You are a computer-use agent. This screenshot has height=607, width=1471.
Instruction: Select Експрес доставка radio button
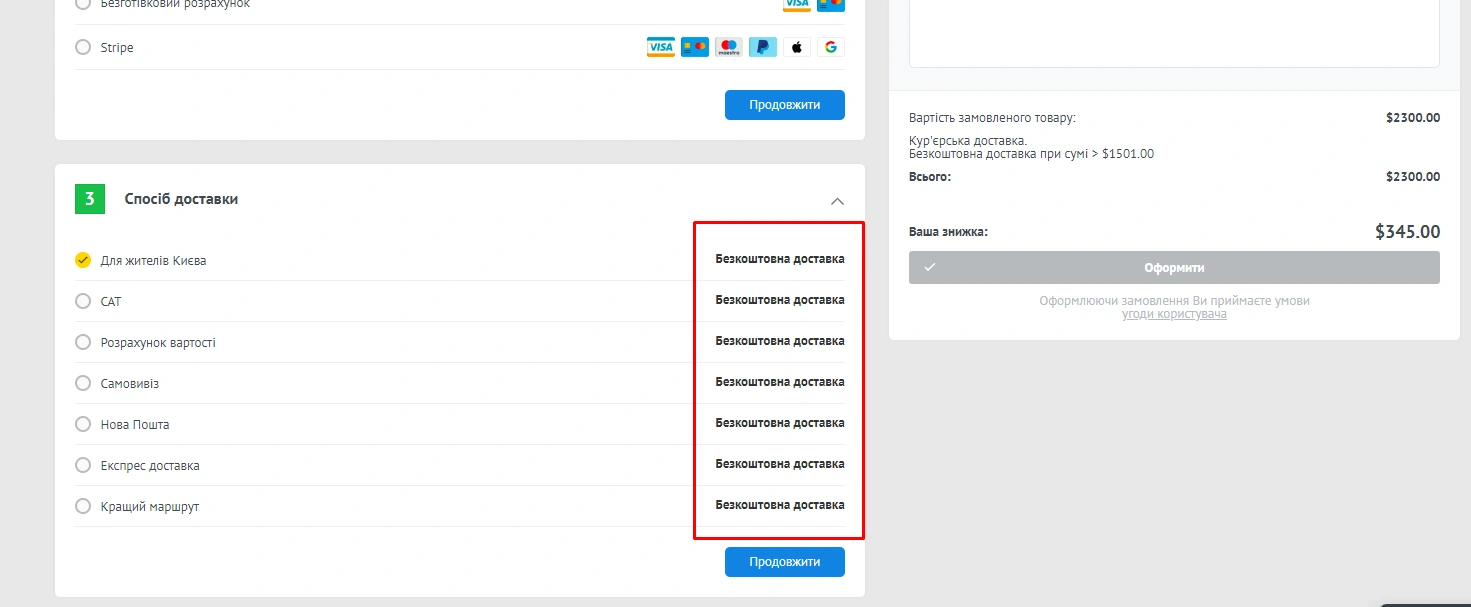83,465
